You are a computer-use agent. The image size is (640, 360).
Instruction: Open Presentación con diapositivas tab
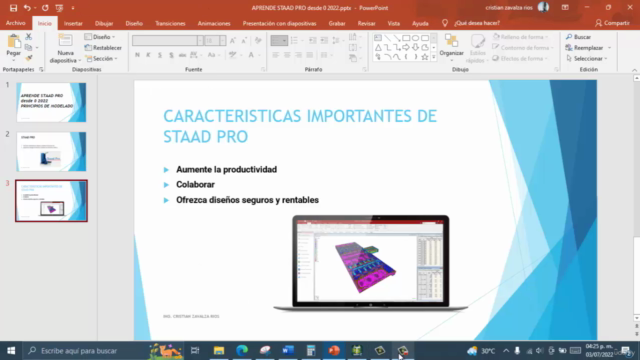point(279,23)
